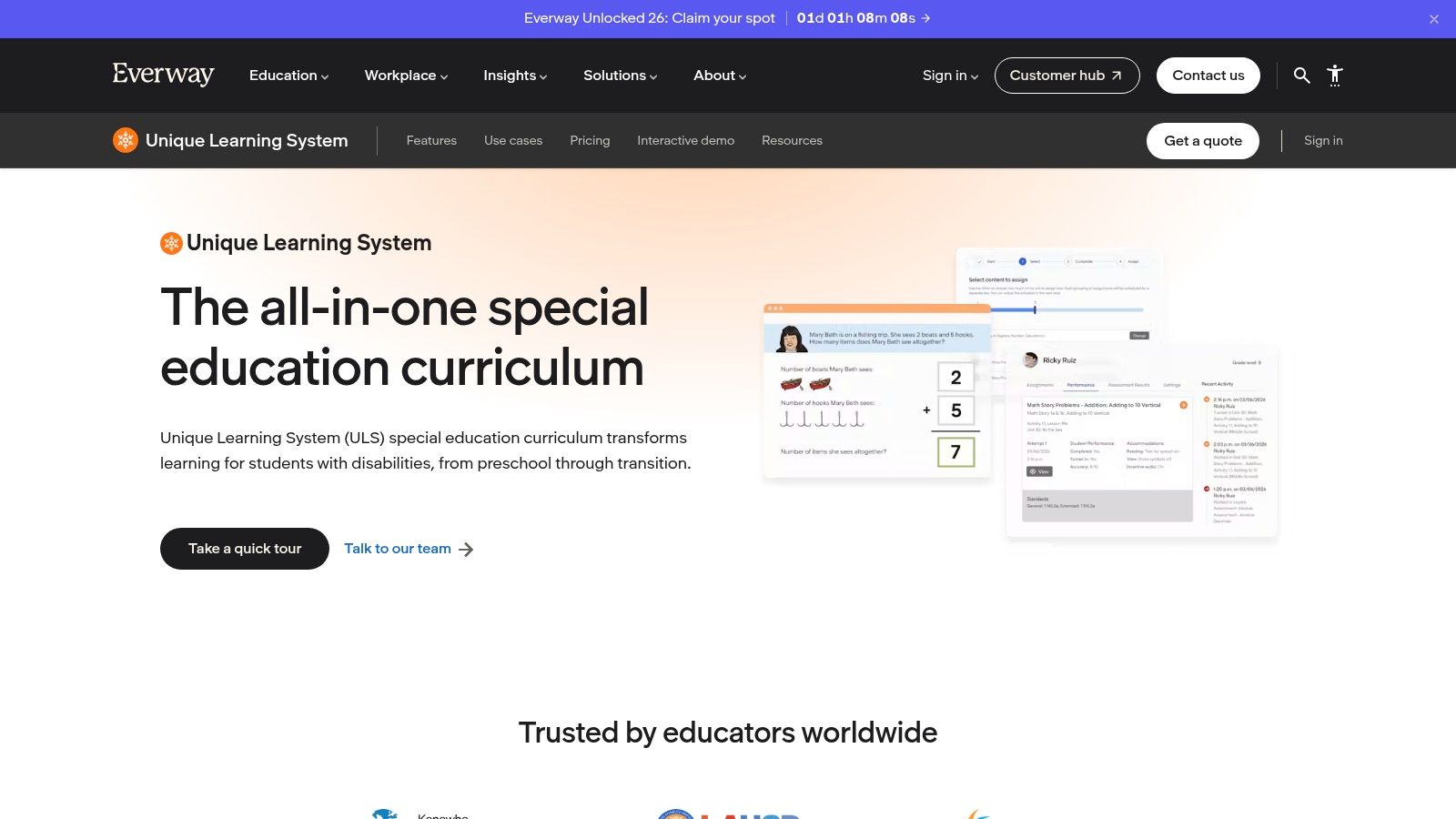Click the Everway Unlocked 26 Claim your spot link
The width and height of the screenshot is (1456, 819).
650,18
